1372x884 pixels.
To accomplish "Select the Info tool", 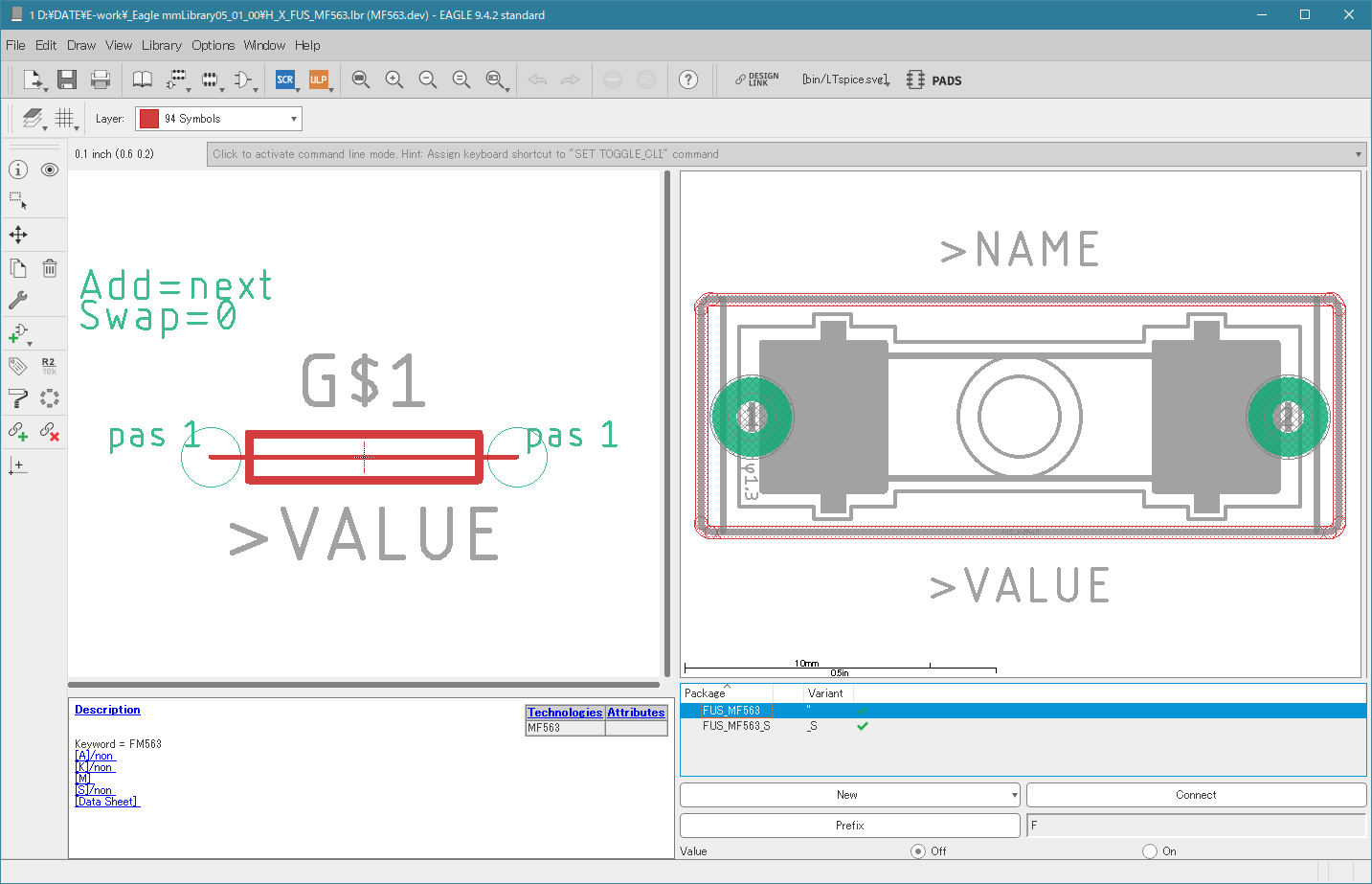I will point(18,170).
